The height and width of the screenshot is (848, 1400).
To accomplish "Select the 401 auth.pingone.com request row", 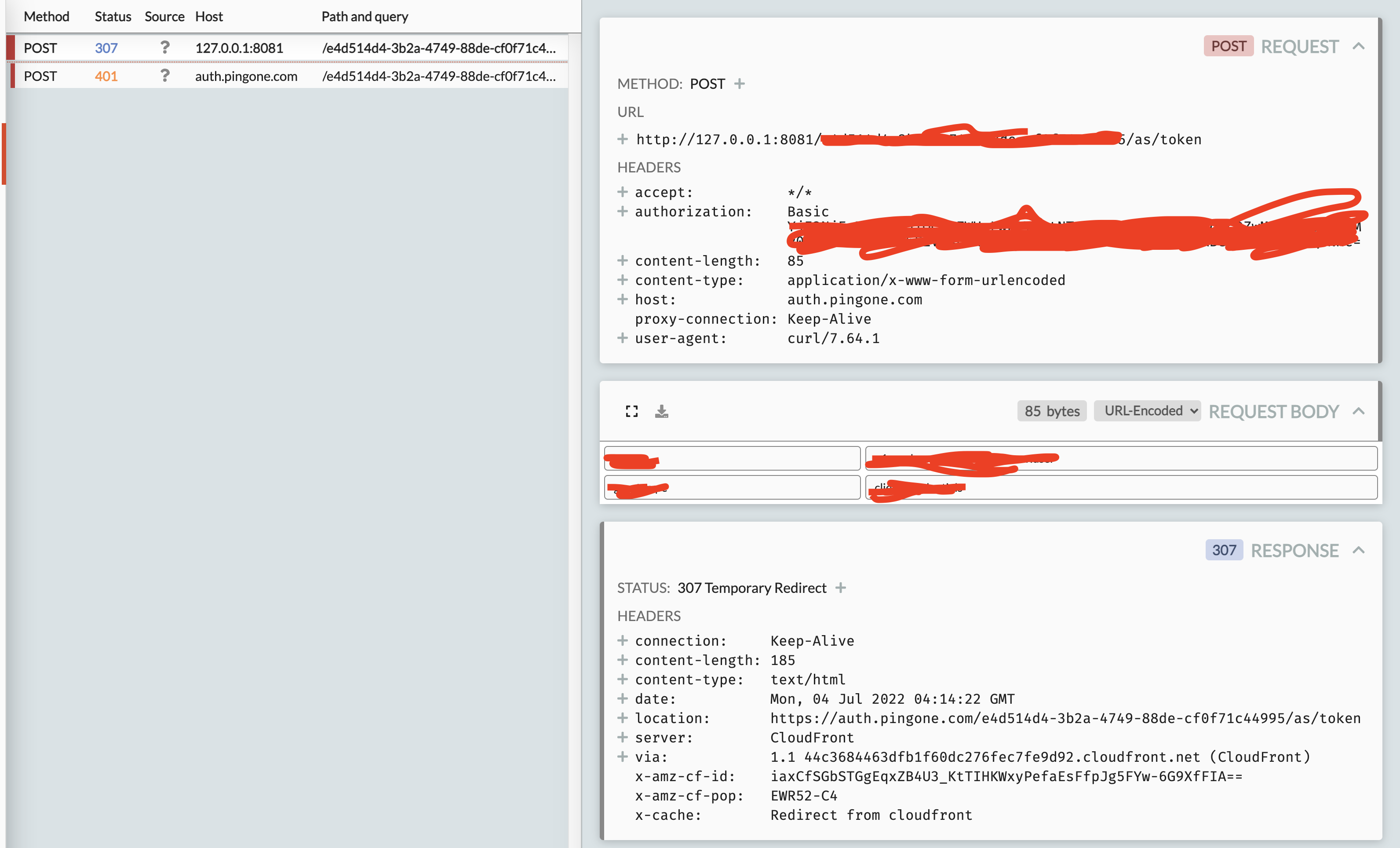I will pyautogui.click(x=284, y=76).
